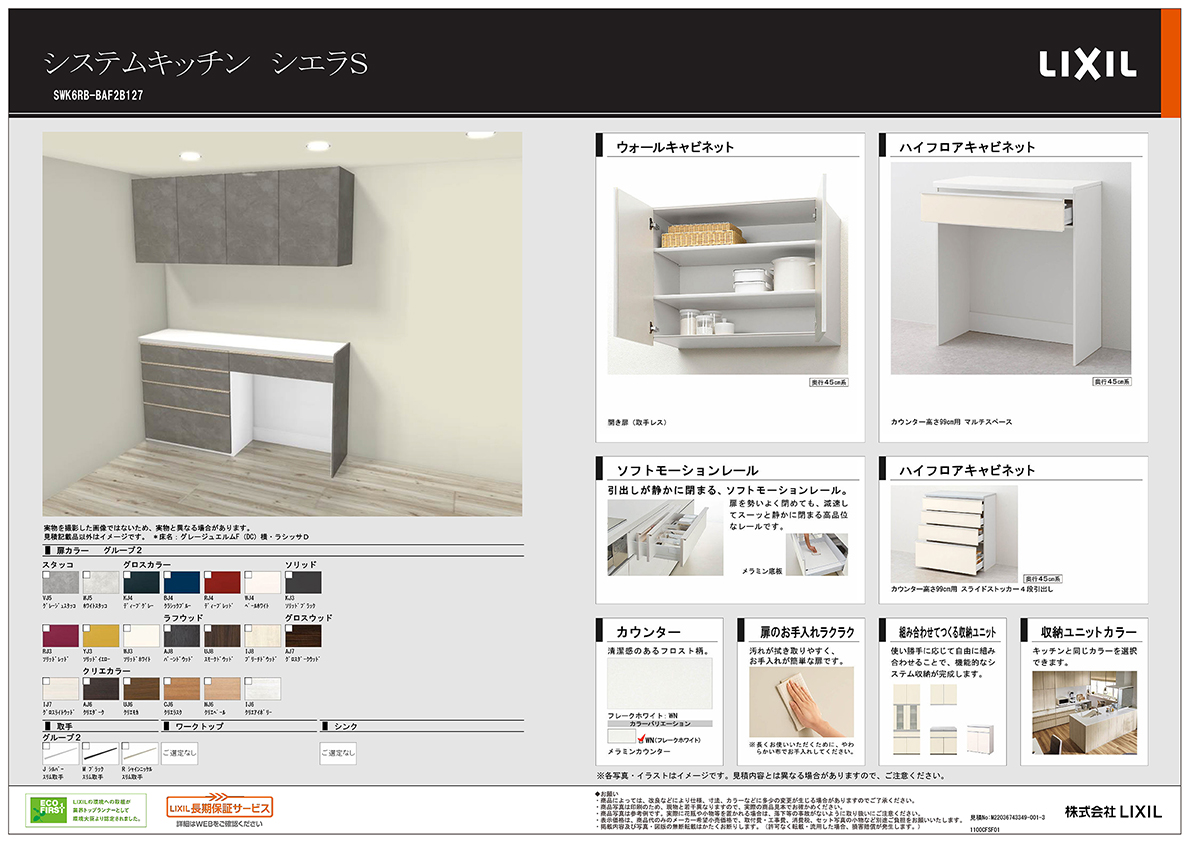The width and height of the screenshot is (1190, 842).
Task: Open the メラミン底板 photo
Action: point(817,554)
